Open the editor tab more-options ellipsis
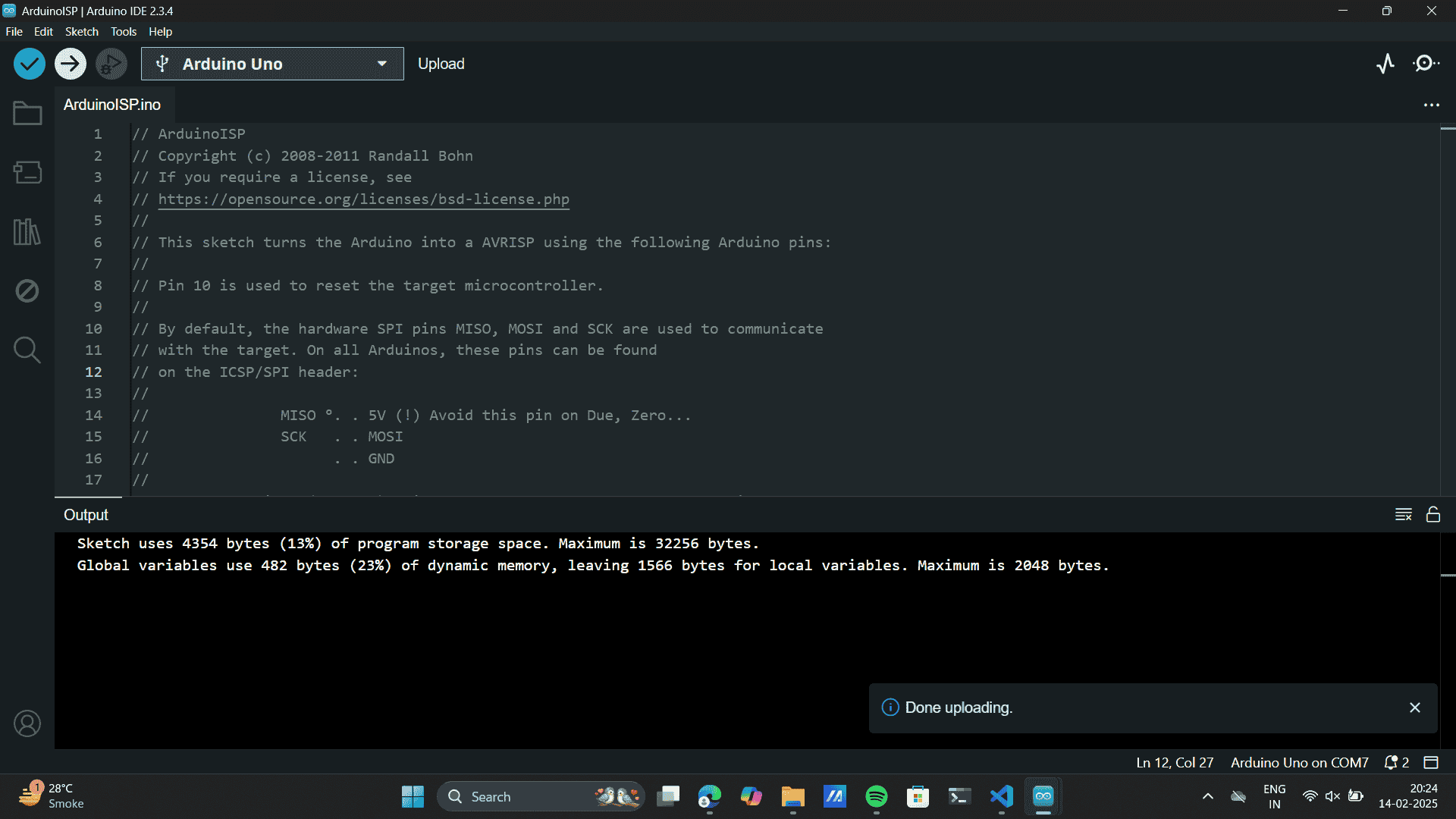 pos(1431,105)
